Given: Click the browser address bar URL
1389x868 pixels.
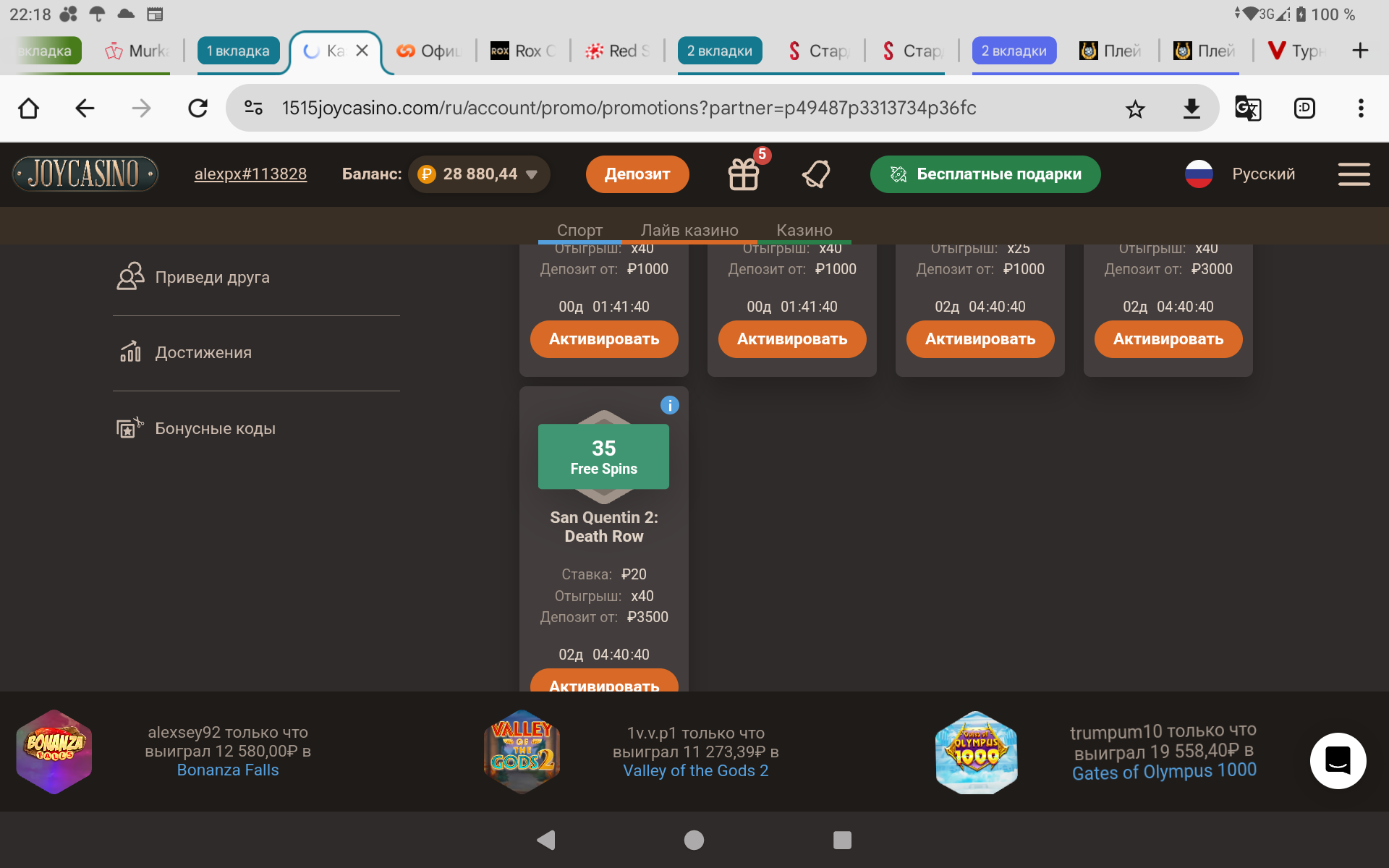Looking at the screenshot, I should coord(629,109).
